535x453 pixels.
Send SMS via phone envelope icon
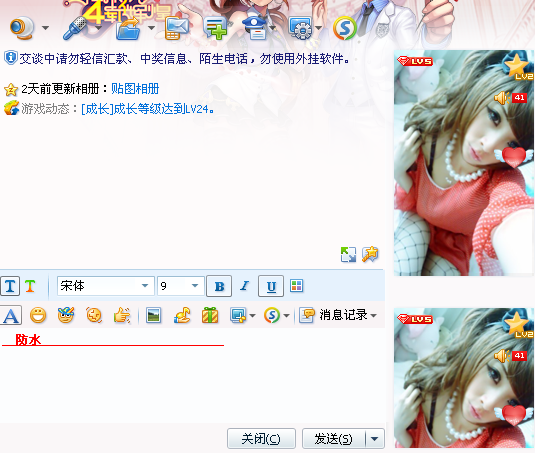pos(177,29)
